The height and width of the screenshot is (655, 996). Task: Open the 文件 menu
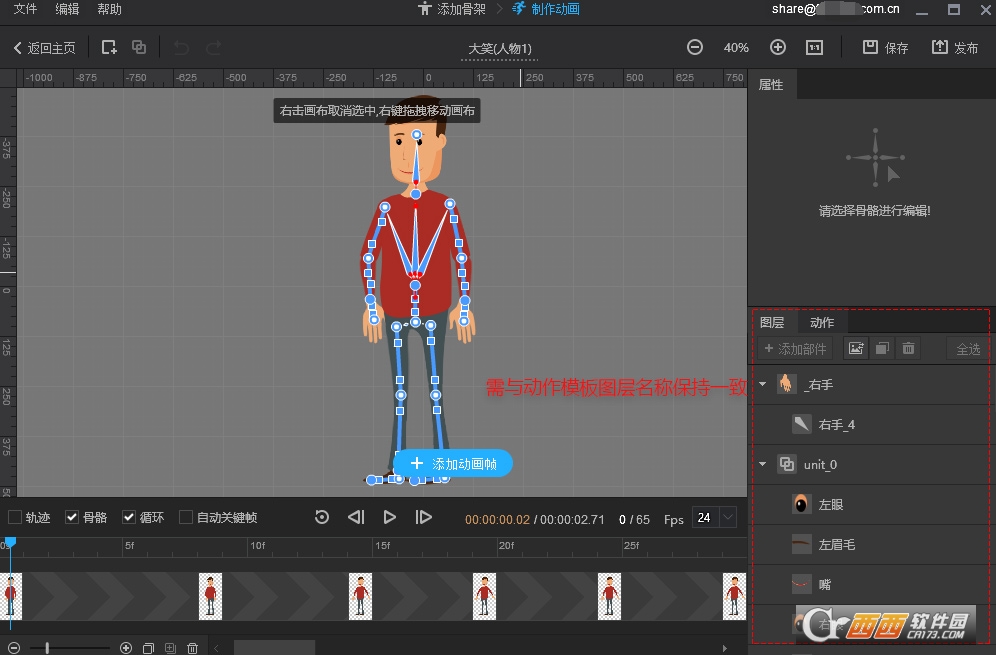point(25,9)
